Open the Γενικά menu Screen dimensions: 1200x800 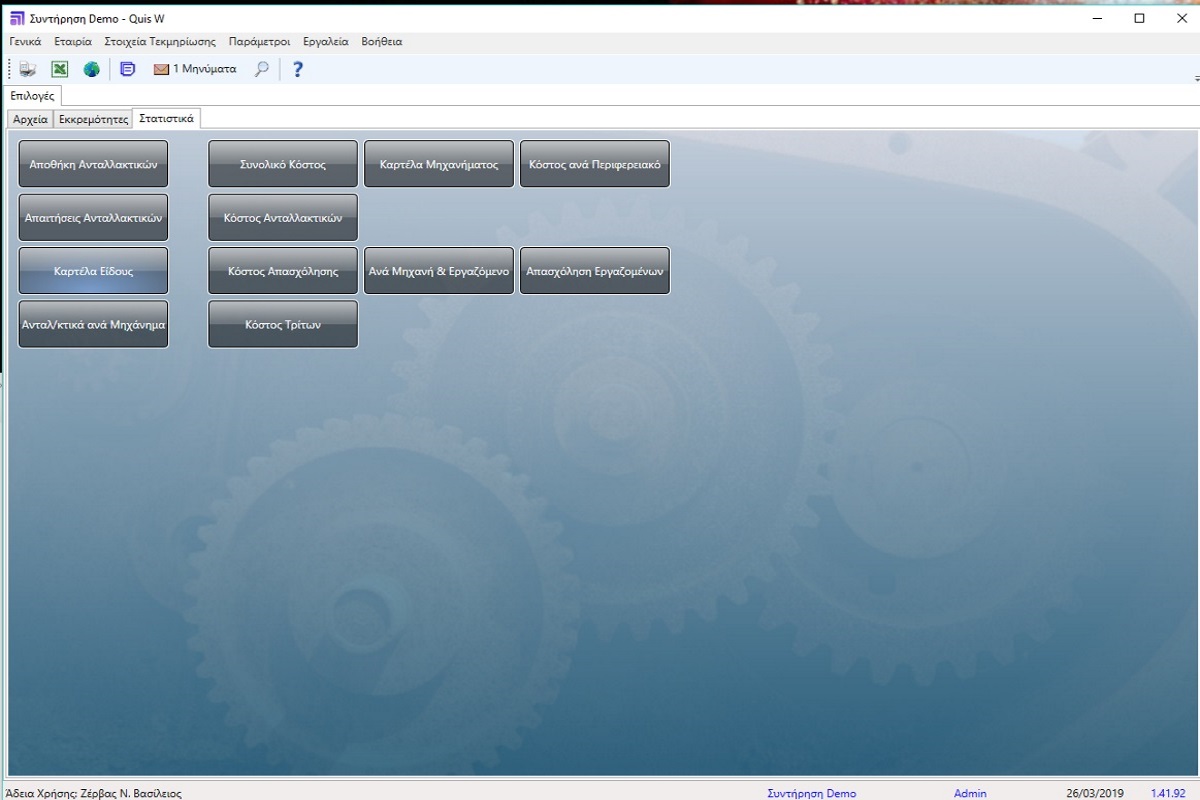[25, 42]
